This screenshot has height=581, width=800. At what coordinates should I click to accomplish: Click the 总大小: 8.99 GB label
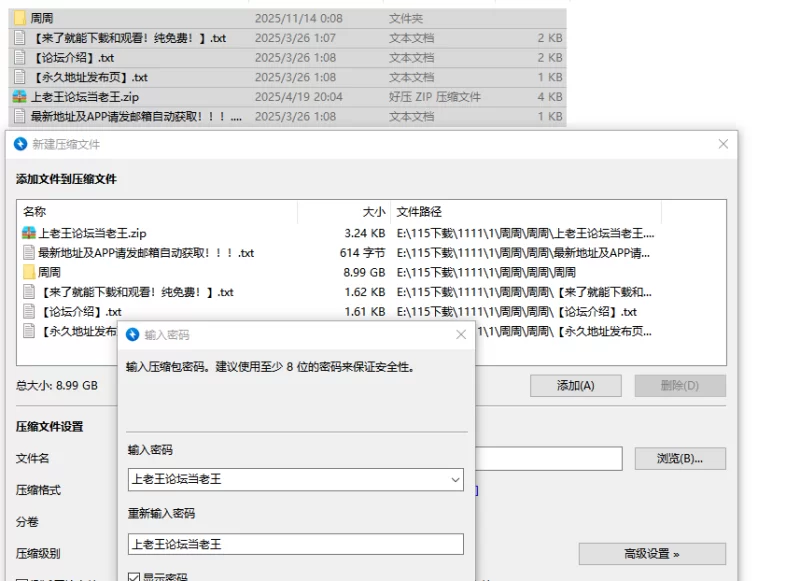(57, 386)
